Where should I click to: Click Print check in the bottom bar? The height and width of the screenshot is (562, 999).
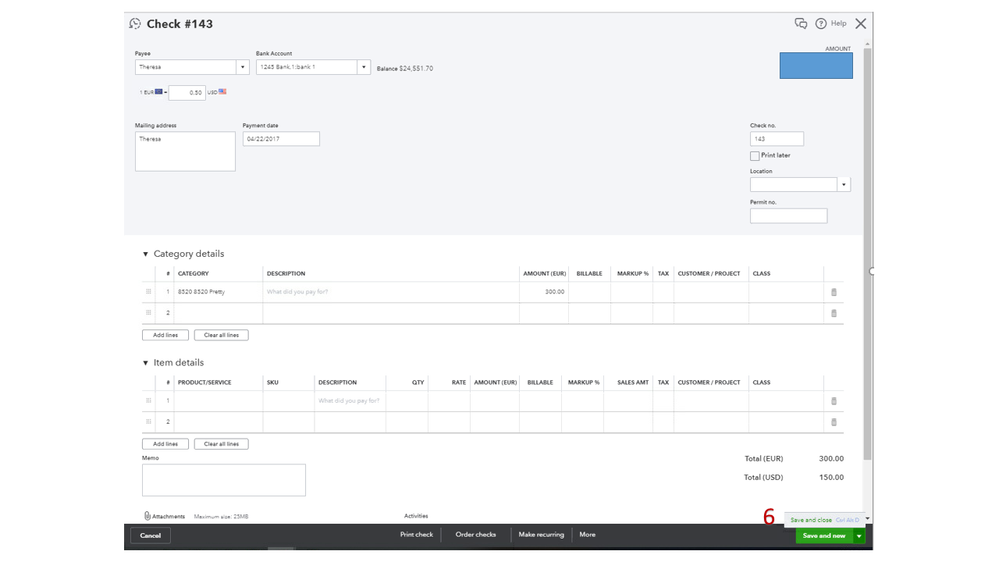tap(416, 535)
